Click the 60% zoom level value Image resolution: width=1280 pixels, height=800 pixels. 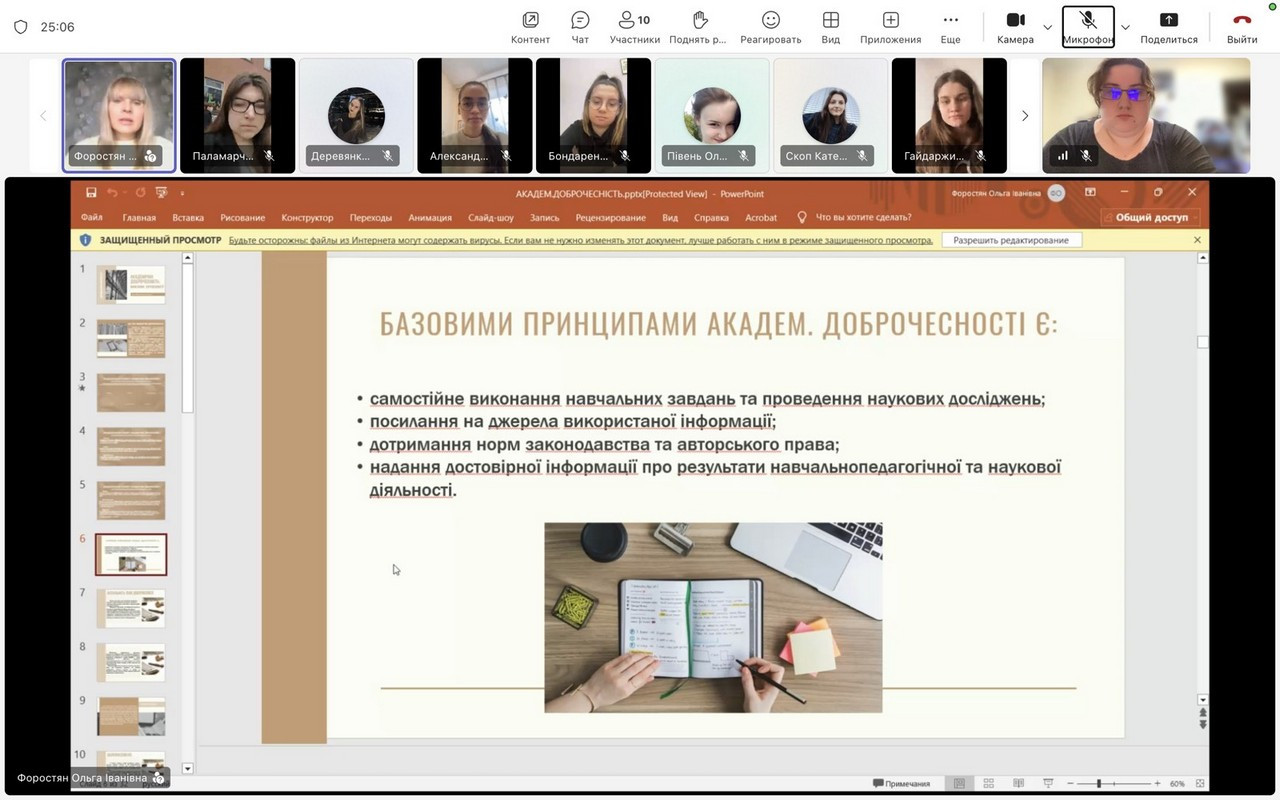point(1177,783)
